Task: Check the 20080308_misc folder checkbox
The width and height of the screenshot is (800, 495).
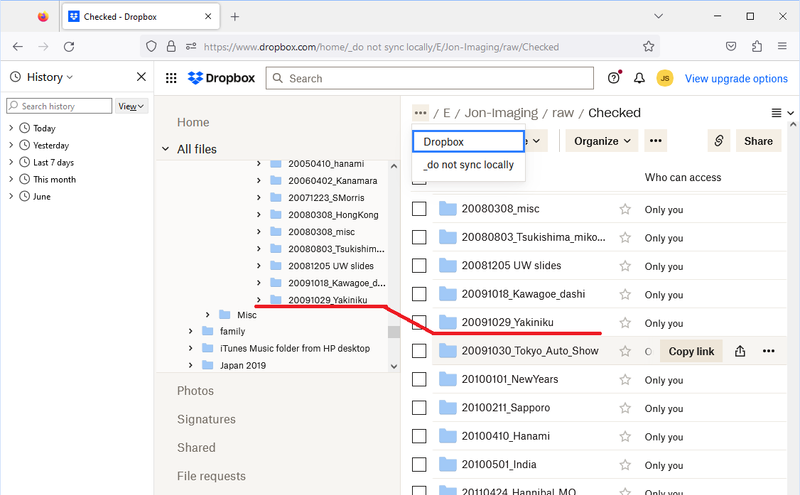Action: click(x=419, y=209)
